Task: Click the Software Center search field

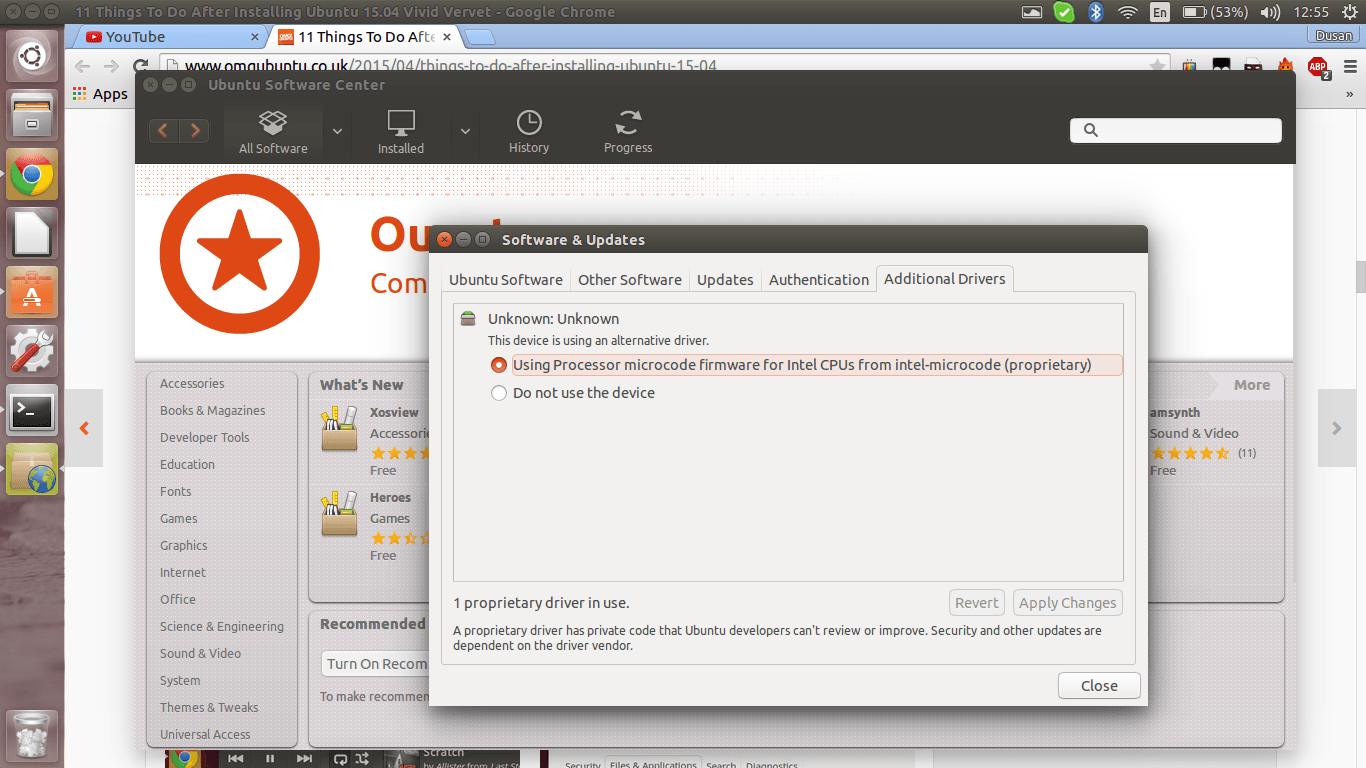Action: 1176,130
